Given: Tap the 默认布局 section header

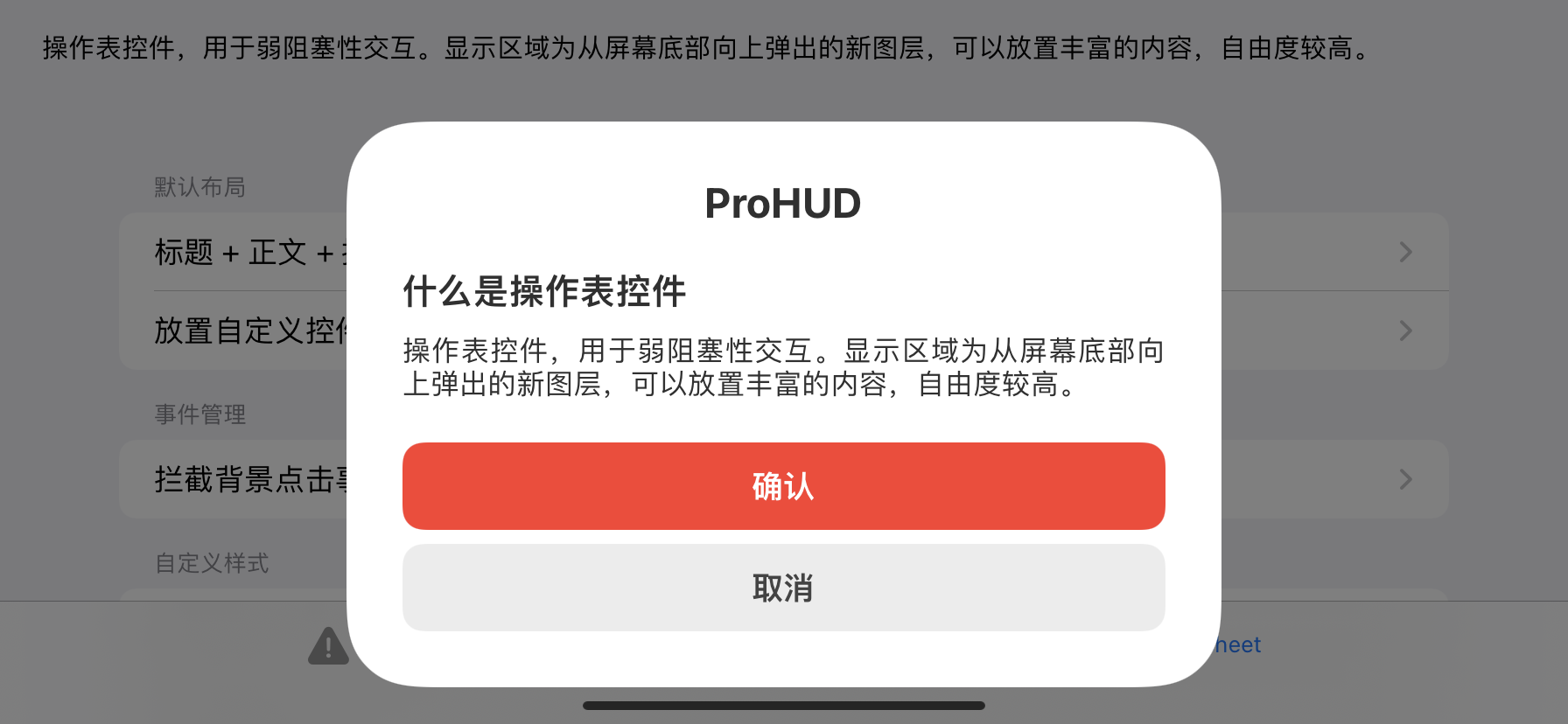Looking at the screenshot, I should tap(199, 187).
